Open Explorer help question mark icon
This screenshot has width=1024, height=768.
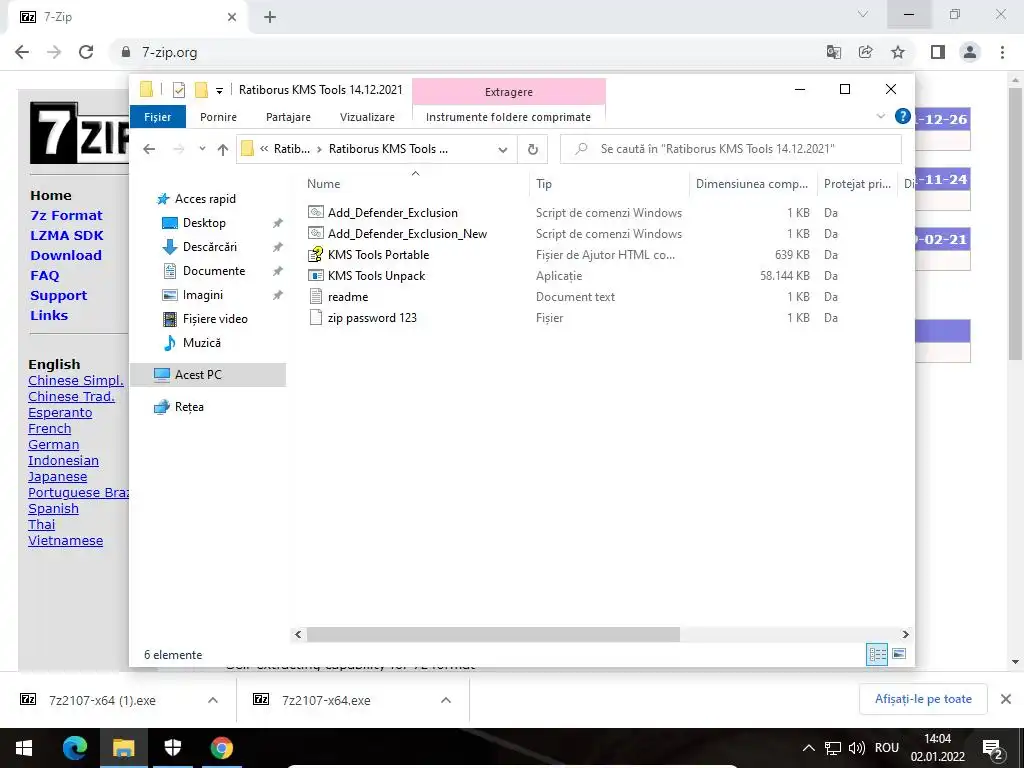click(903, 116)
